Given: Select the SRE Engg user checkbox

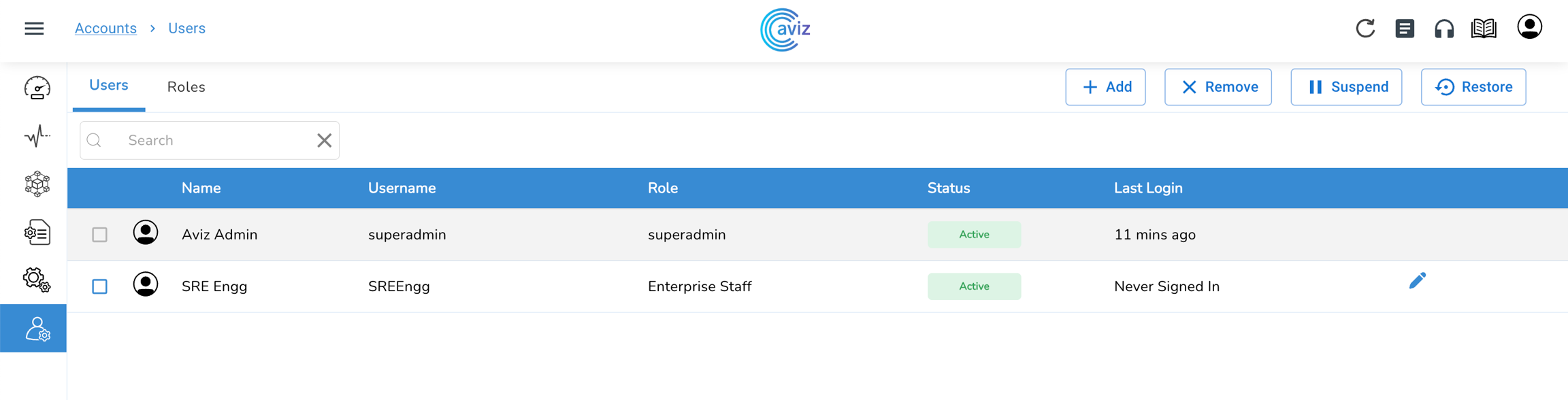Looking at the screenshot, I should point(100,286).
